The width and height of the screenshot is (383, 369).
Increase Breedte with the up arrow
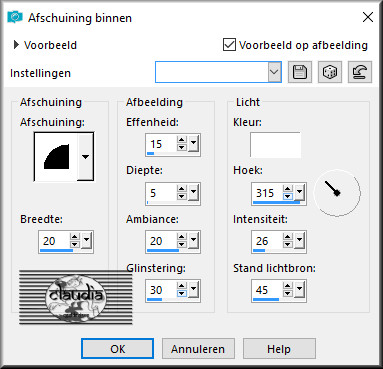(x=75, y=237)
